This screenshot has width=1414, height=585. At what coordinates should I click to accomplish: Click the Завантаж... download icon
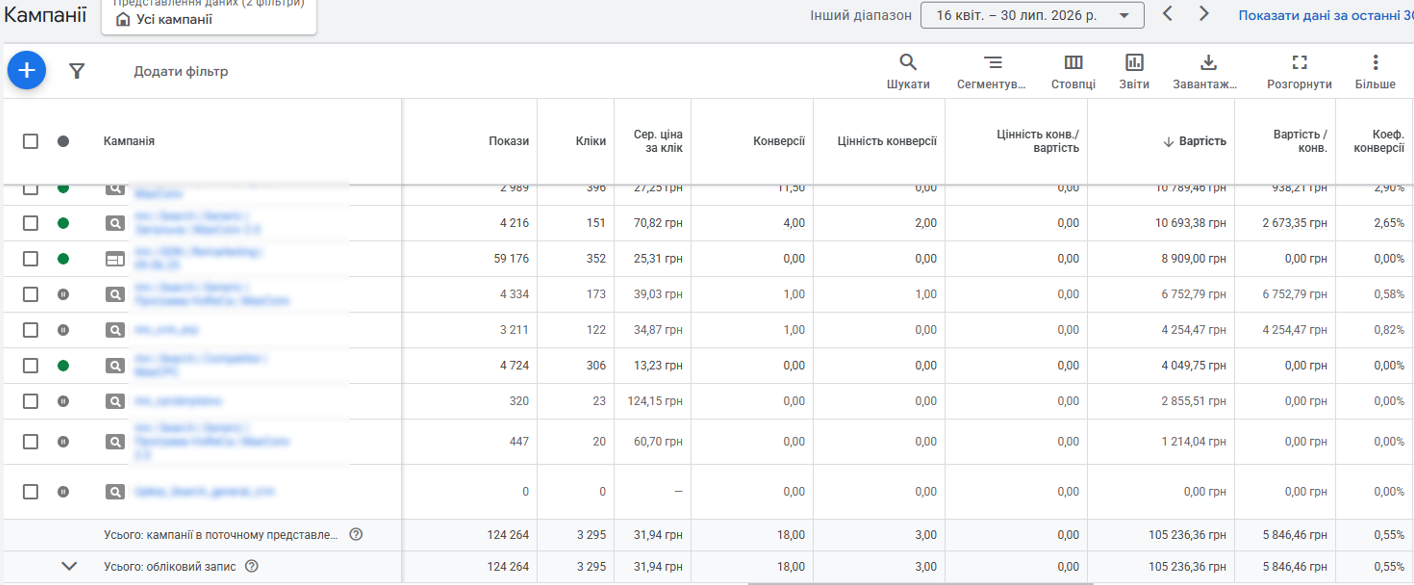pos(1208,62)
